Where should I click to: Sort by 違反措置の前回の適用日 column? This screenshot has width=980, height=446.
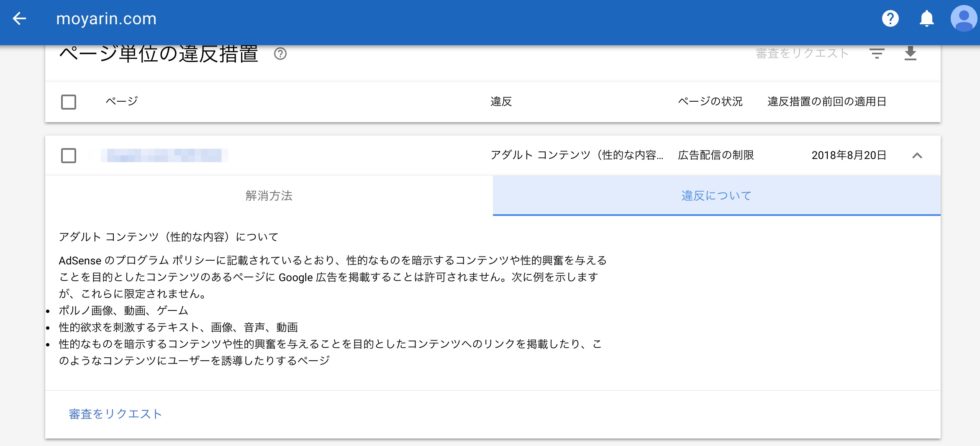(826, 102)
